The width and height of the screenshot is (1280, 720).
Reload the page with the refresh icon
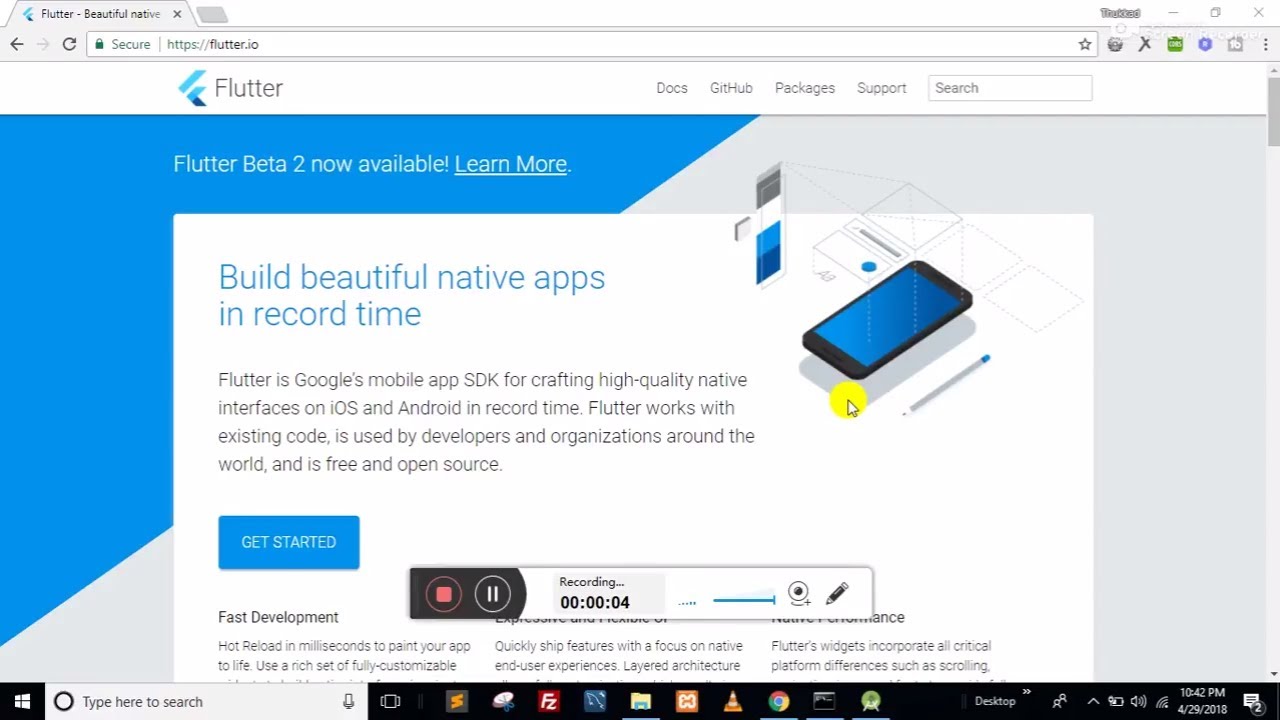pyautogui.click(x=69, y=44)
